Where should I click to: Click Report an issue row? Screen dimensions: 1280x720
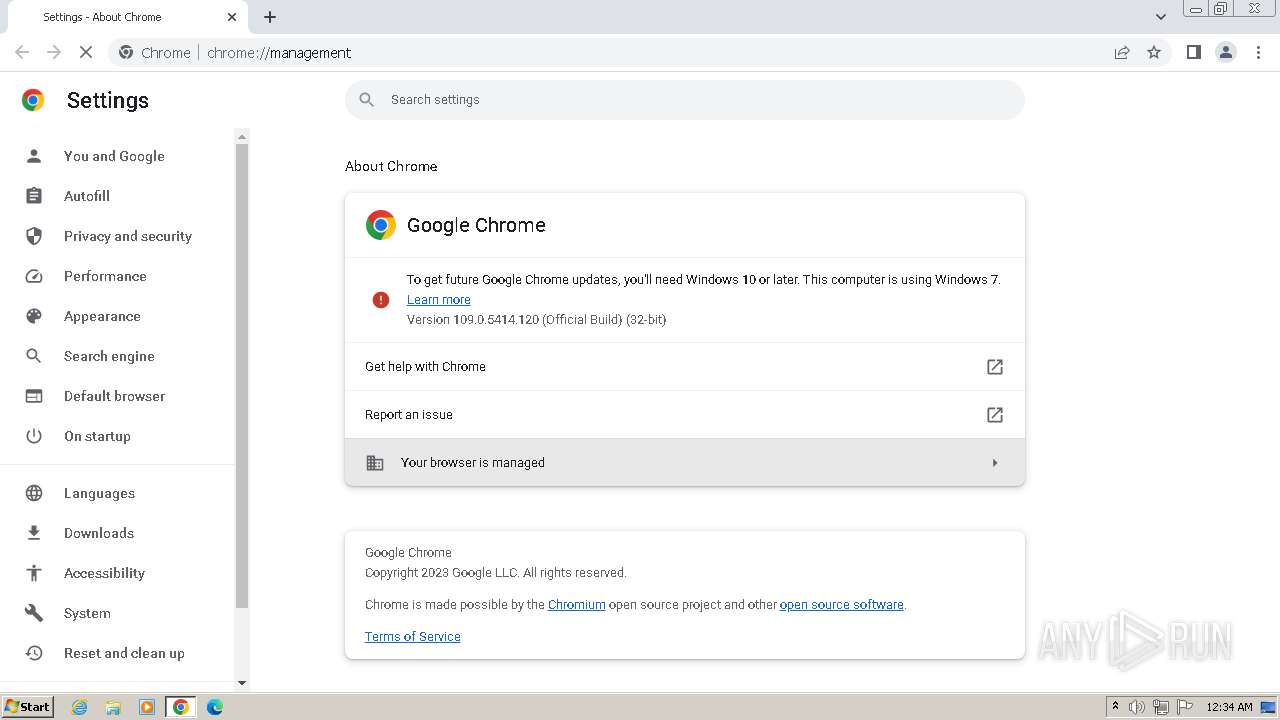tap(685, 415)
